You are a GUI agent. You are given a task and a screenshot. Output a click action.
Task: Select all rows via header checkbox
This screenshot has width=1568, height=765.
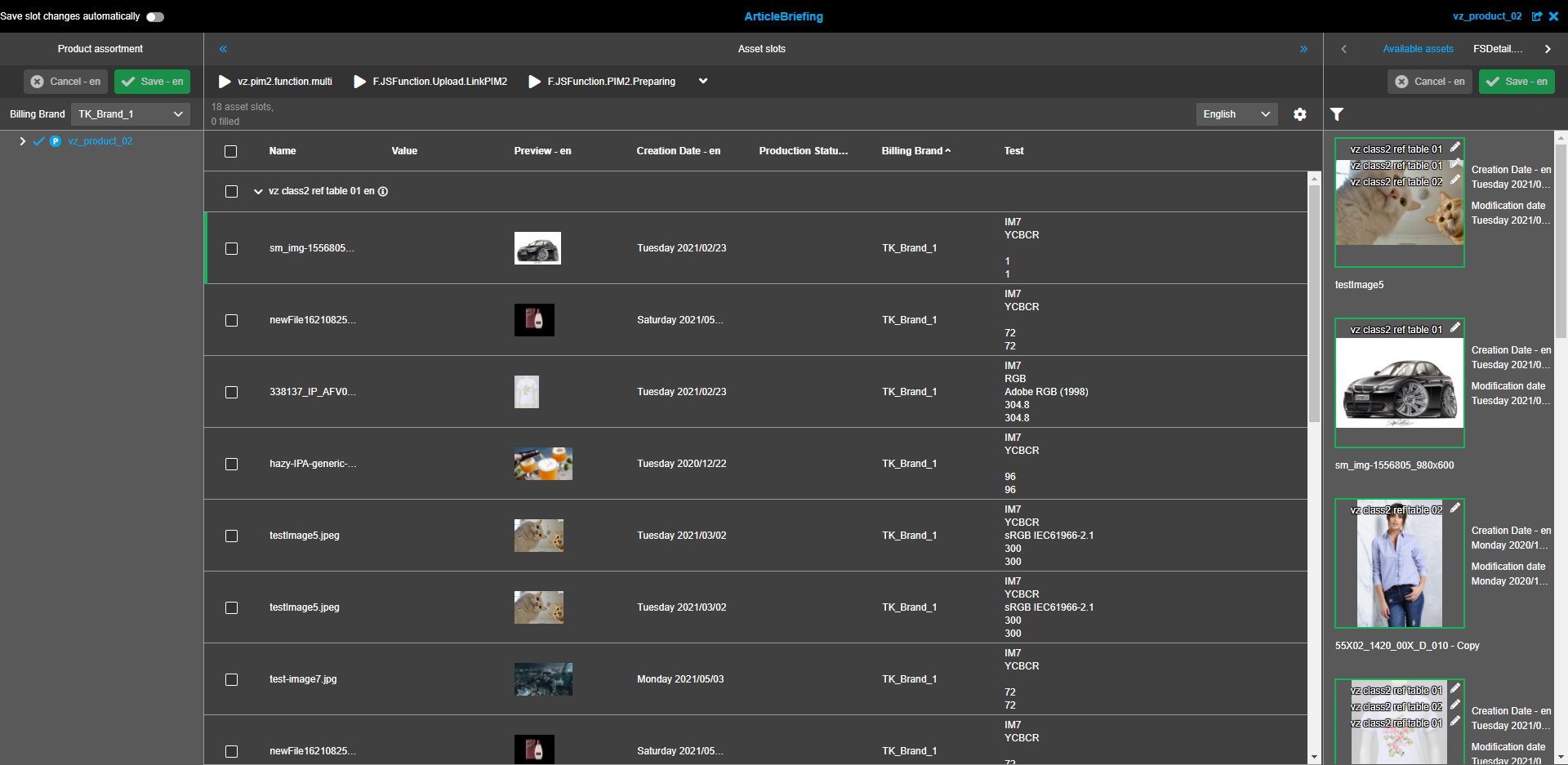coord(230,151)
